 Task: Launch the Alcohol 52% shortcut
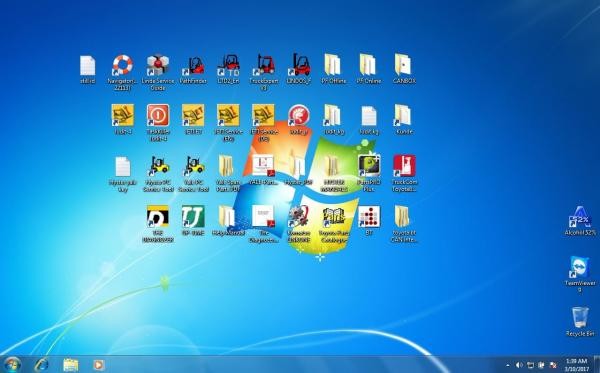click(x=580, y=221)
